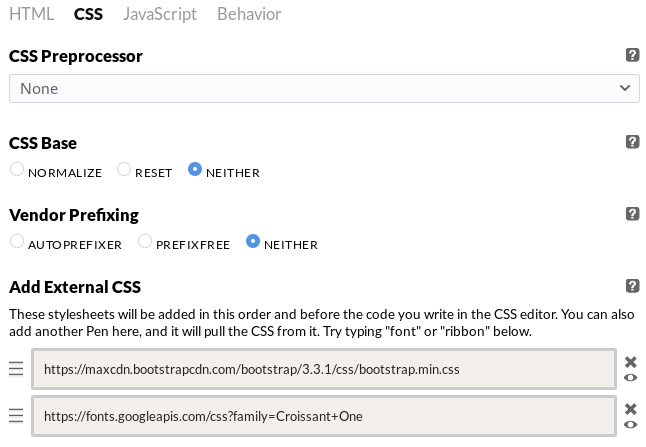Enable Autoprefixer vendor prefixing
646x447 pixels.
click(x=17, y=241)
